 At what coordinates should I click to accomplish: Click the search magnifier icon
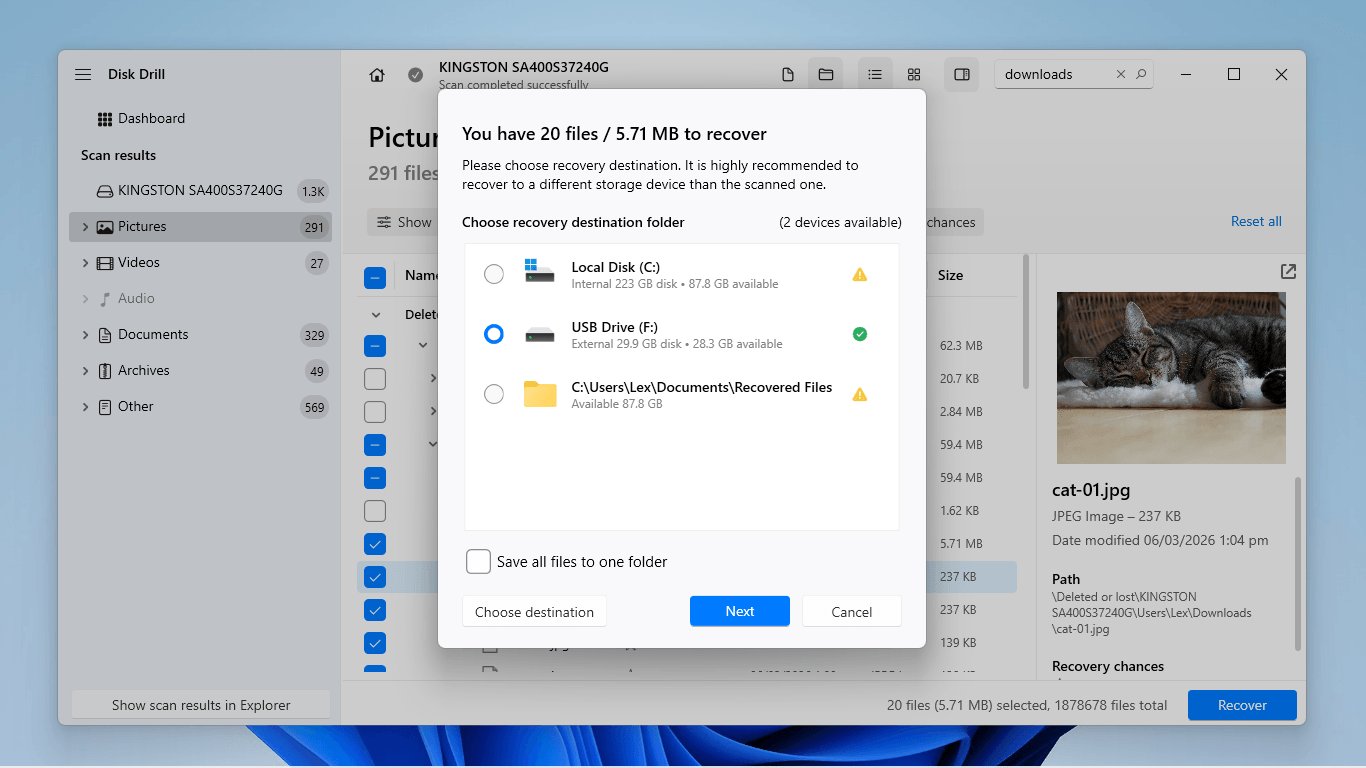pos(1141,75)
